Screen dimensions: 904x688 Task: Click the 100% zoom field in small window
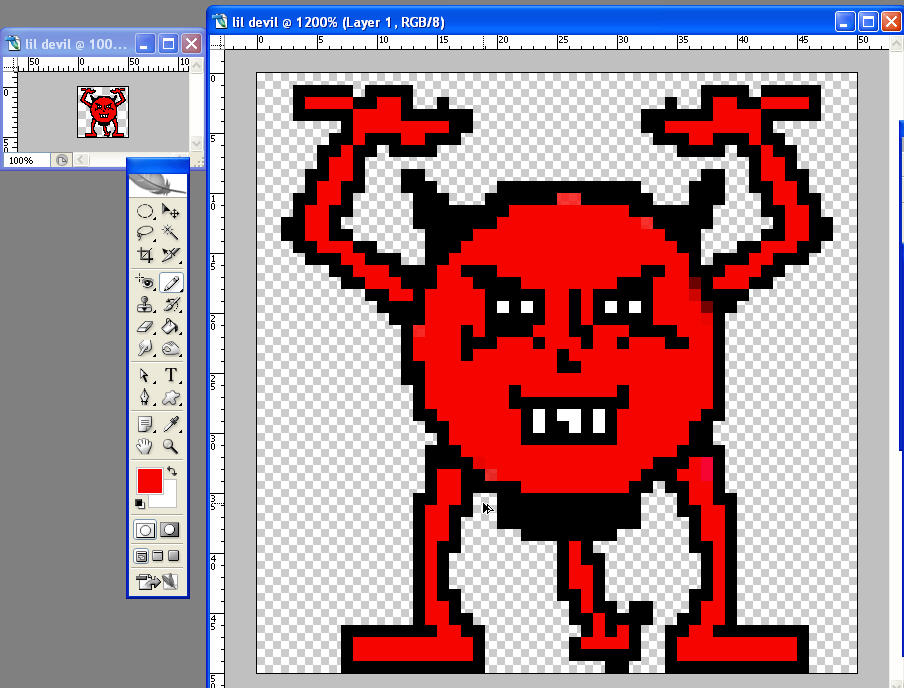(27, 160)
